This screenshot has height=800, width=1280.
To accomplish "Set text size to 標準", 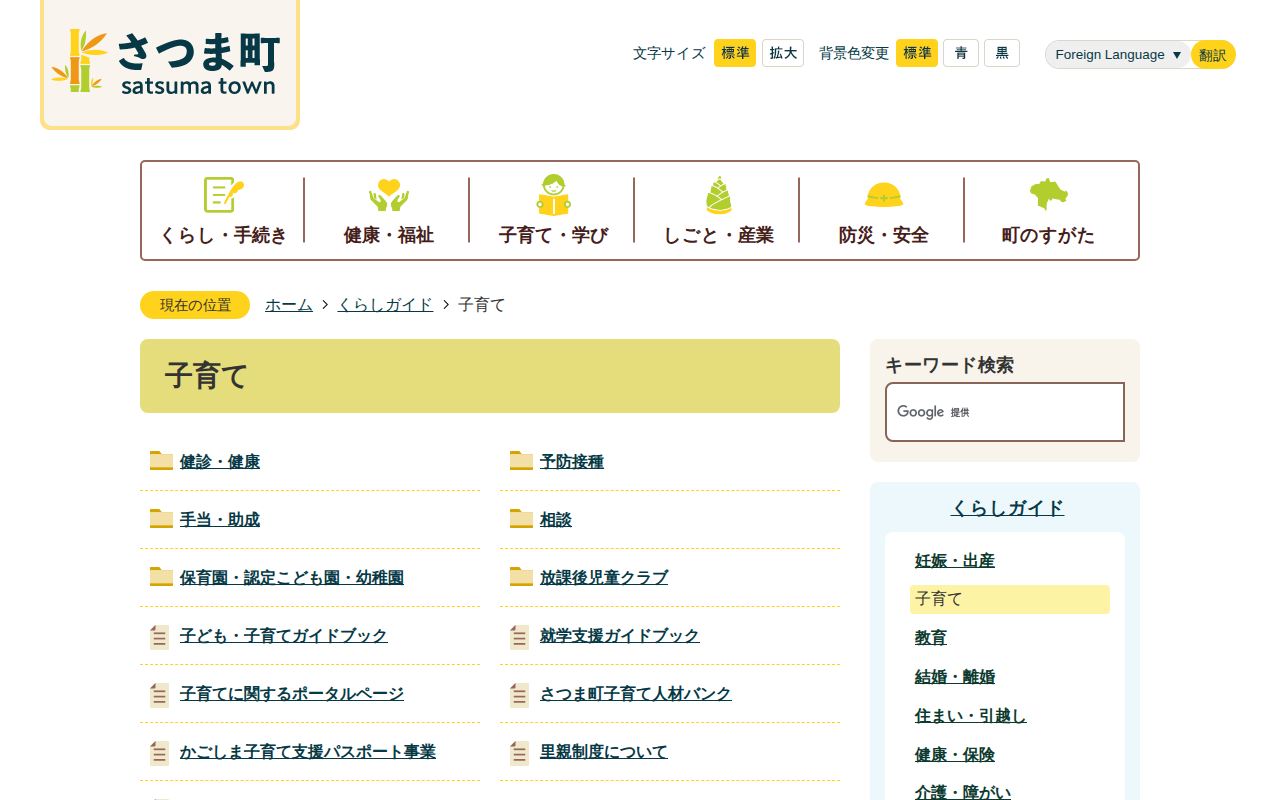I will 735,53.
